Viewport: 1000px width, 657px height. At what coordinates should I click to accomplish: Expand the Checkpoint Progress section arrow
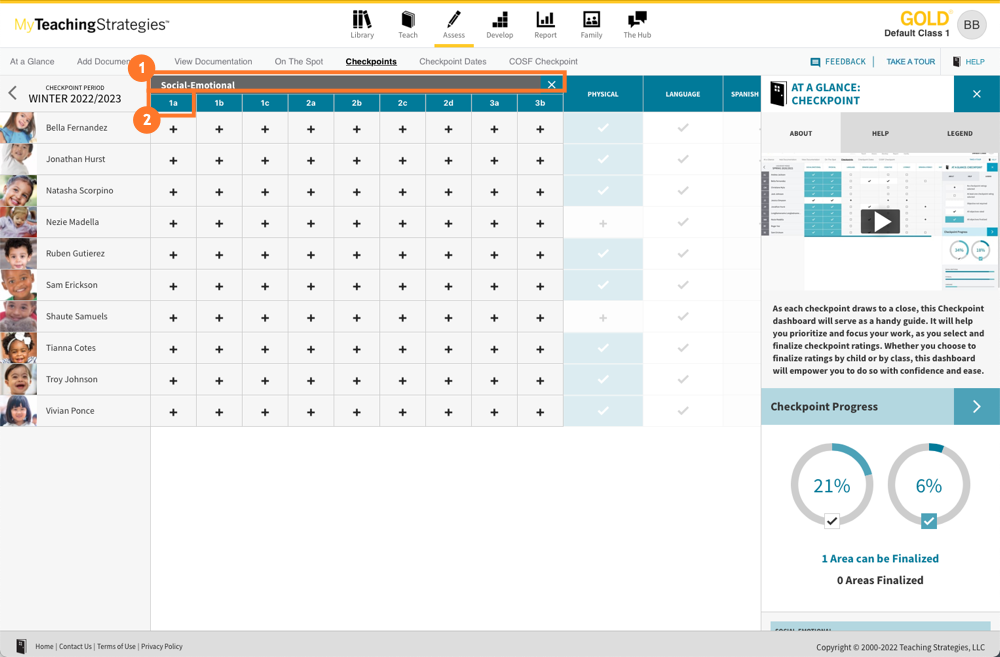pyautogui.click(x=976, y=407)
